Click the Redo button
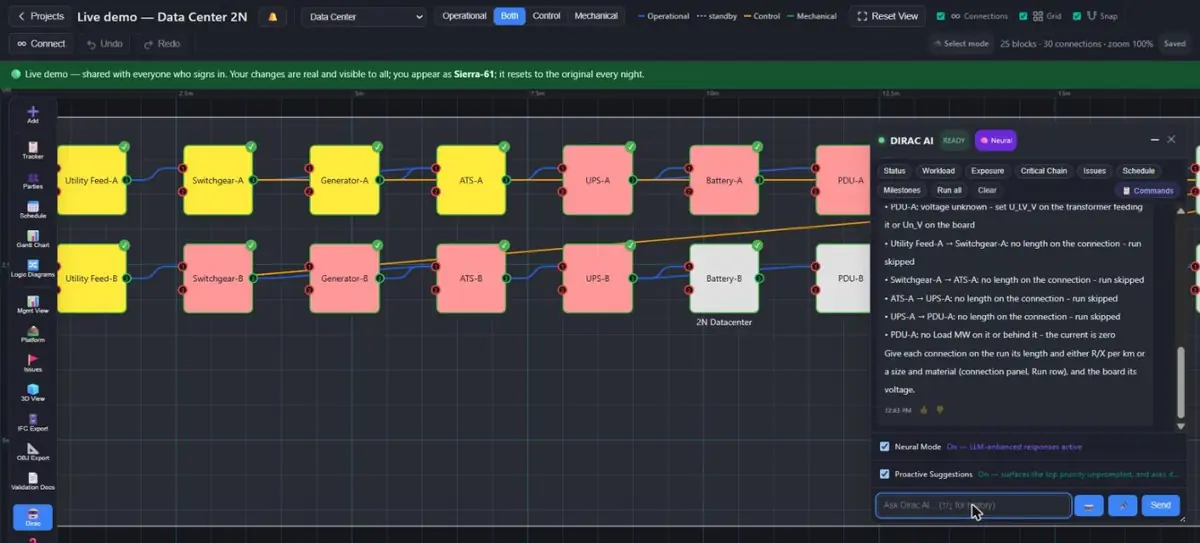This screenshot has height=543, width=1200. [x=162, y=44]
